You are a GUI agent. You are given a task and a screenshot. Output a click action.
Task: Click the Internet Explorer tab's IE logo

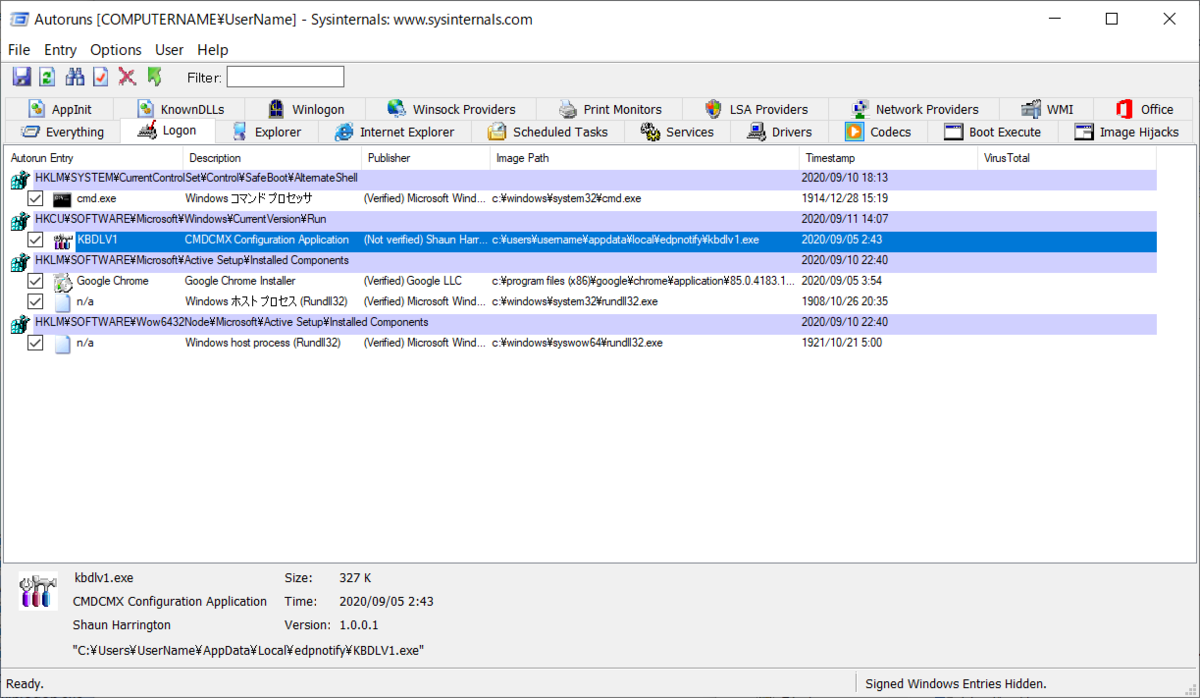[344, 132]
